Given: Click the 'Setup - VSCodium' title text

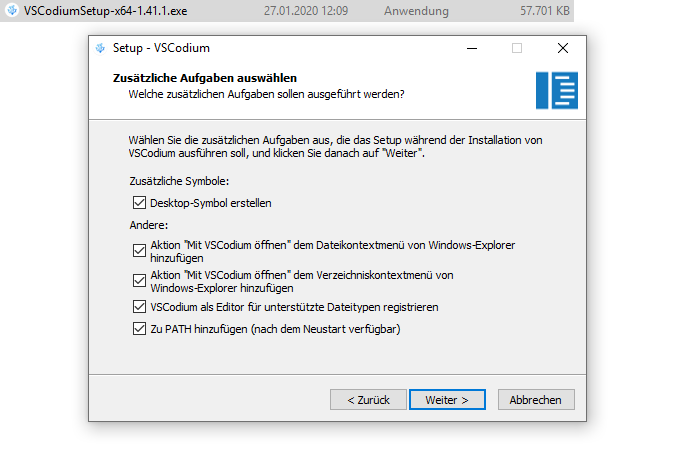Looking at the screenshot, I should (x=161, y=48).
